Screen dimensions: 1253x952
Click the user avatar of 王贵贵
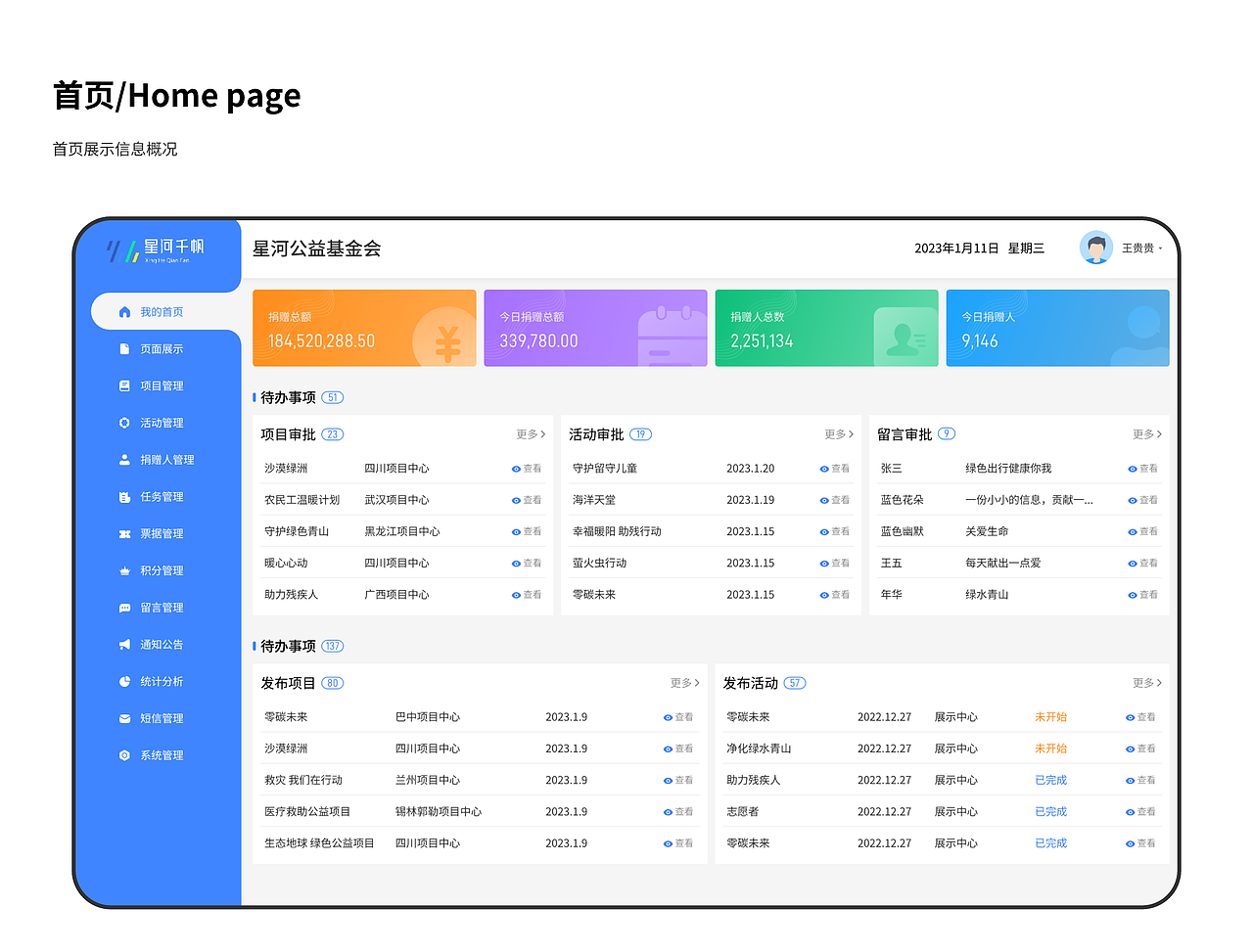[1096, 248]
